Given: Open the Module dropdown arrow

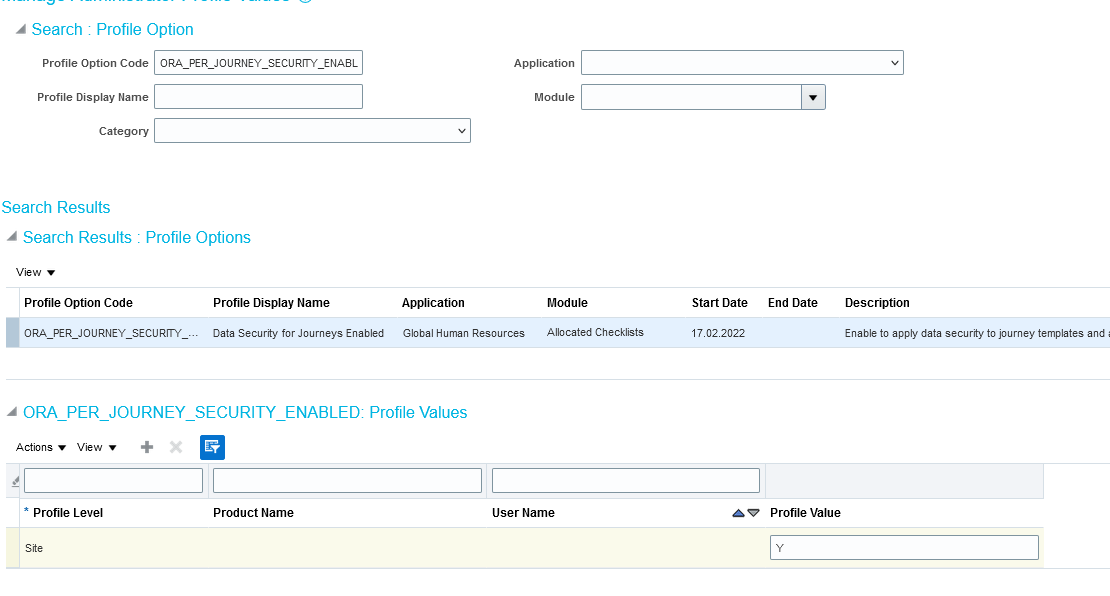Looking at the screenshot, I should click(x=813, y=96).
